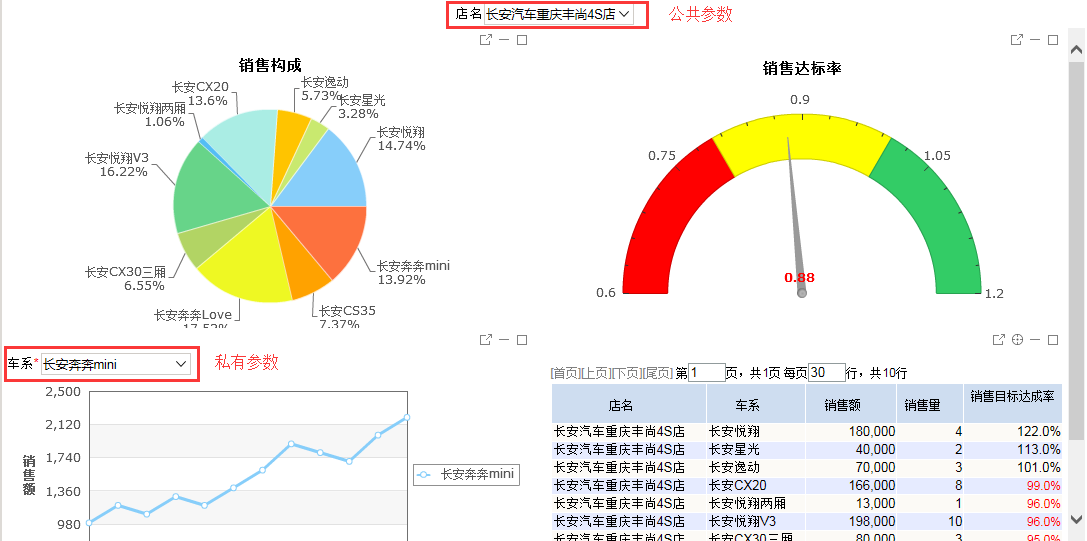Go to 下页 next page link

coord(627,373)
